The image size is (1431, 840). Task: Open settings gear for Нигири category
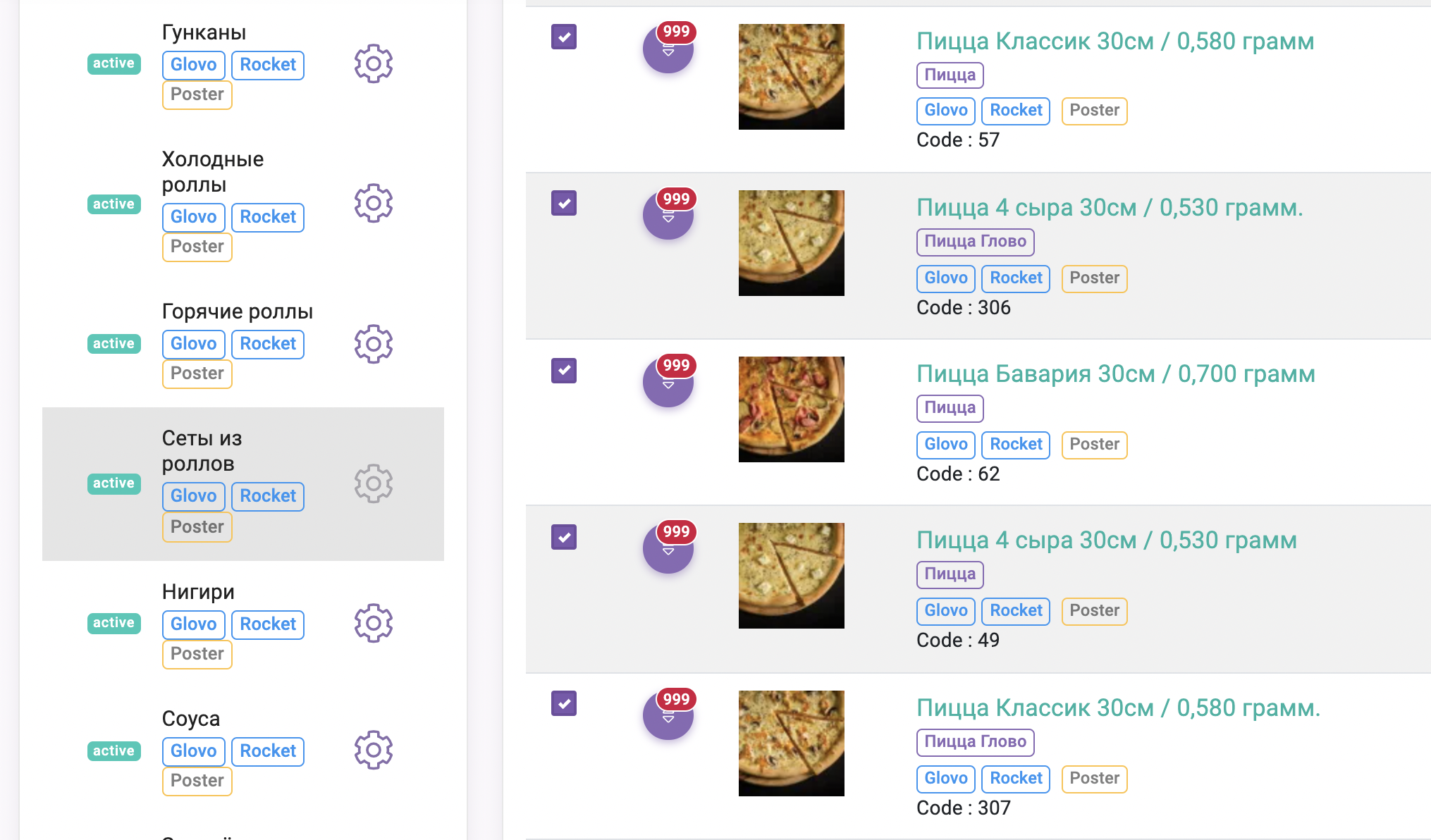[373, 623]
